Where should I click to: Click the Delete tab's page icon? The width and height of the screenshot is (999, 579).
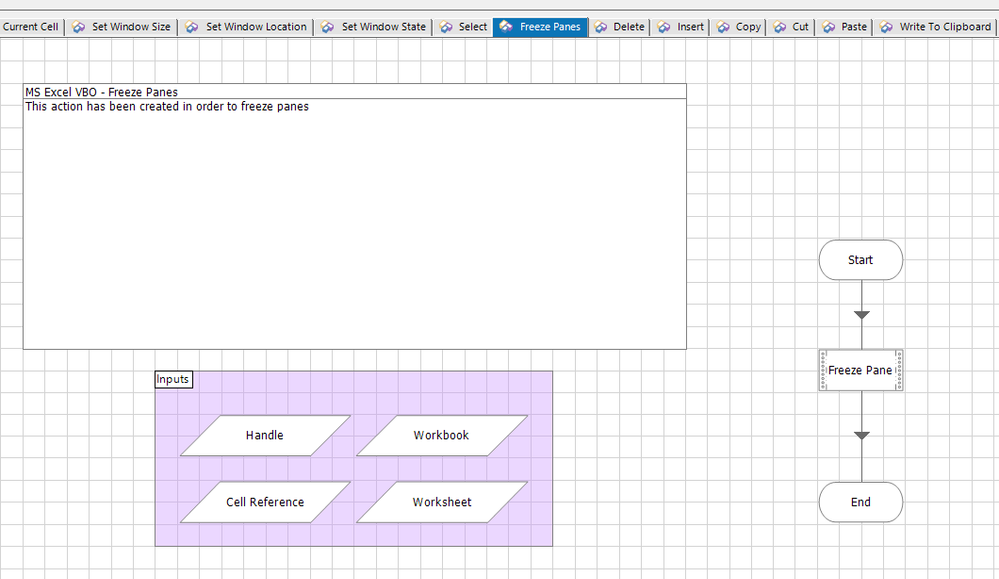tap(601, 27)
